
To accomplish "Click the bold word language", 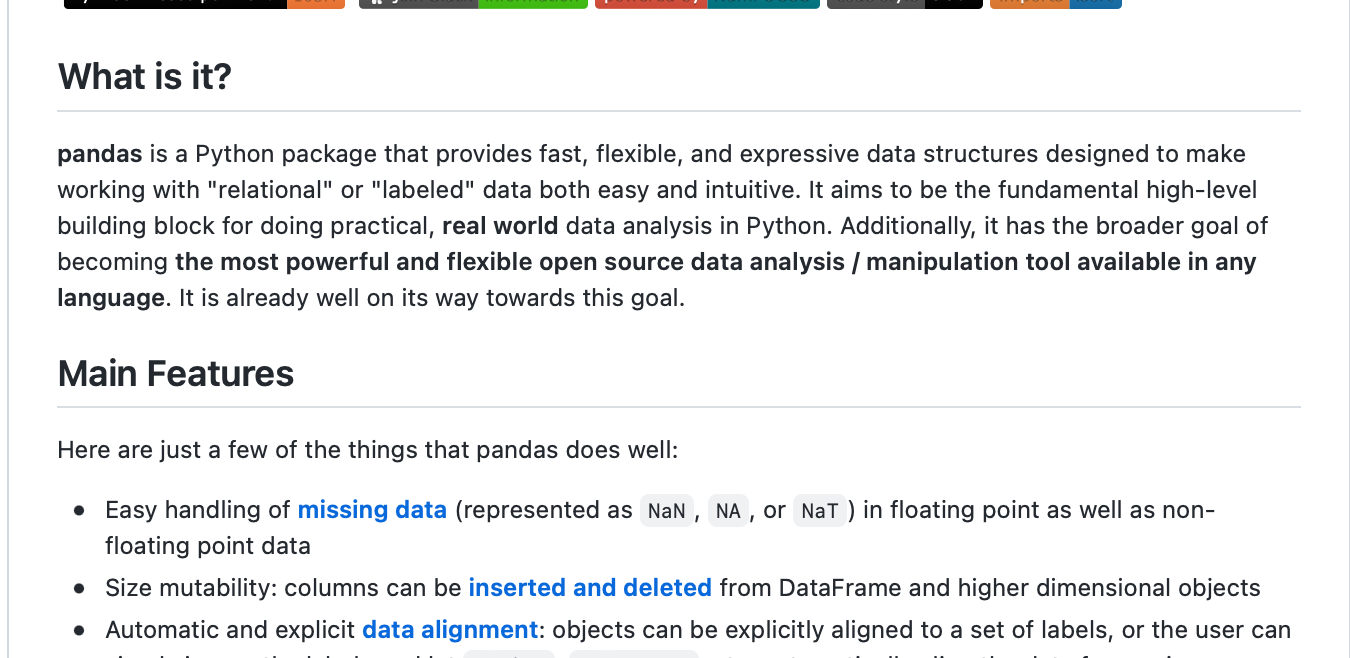I will tap(111, 298).
